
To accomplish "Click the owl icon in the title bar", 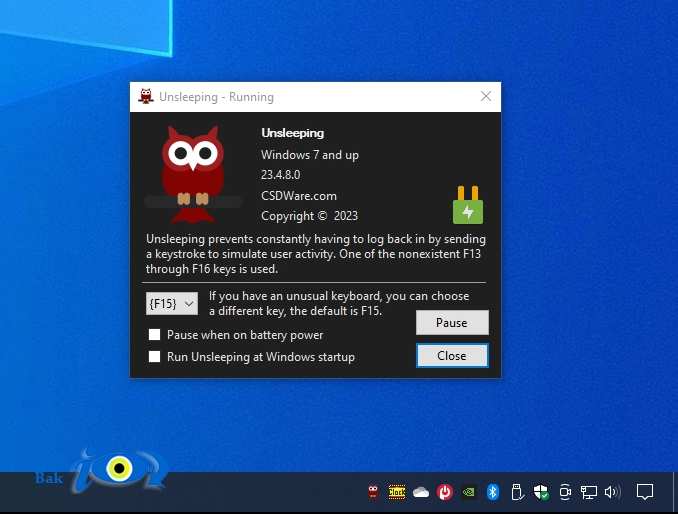I will (x=146, y=96).
